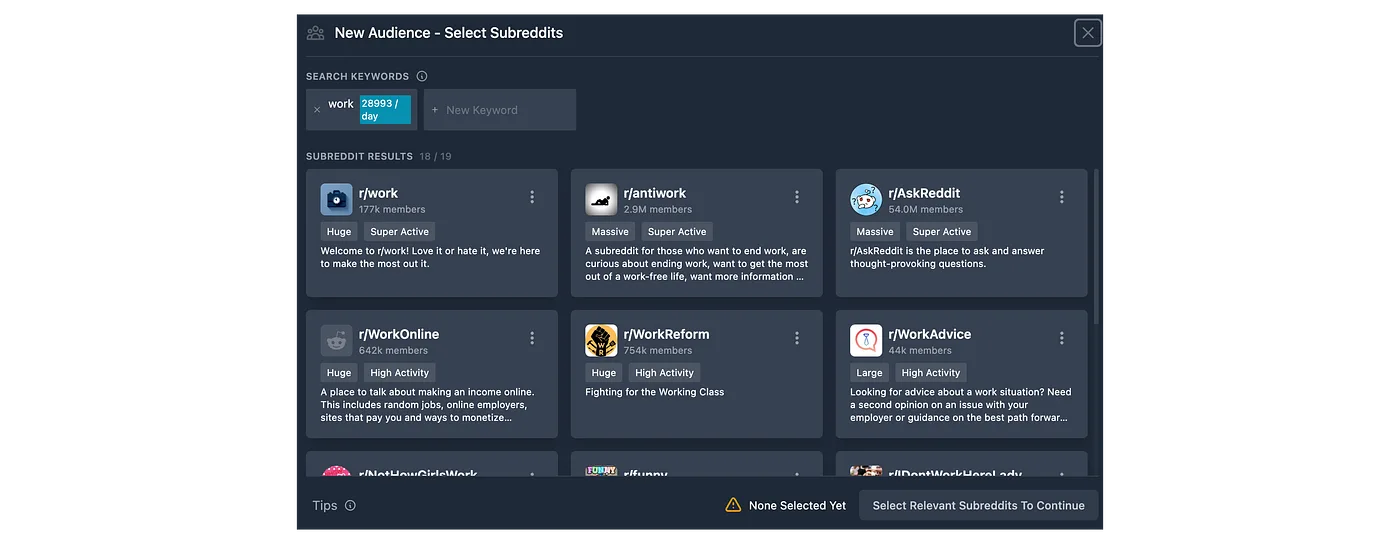Viewport: 1400px width, 544px height.
Task: Click the Large tag on r/WorkAdvice
Action: pos(869,373)
